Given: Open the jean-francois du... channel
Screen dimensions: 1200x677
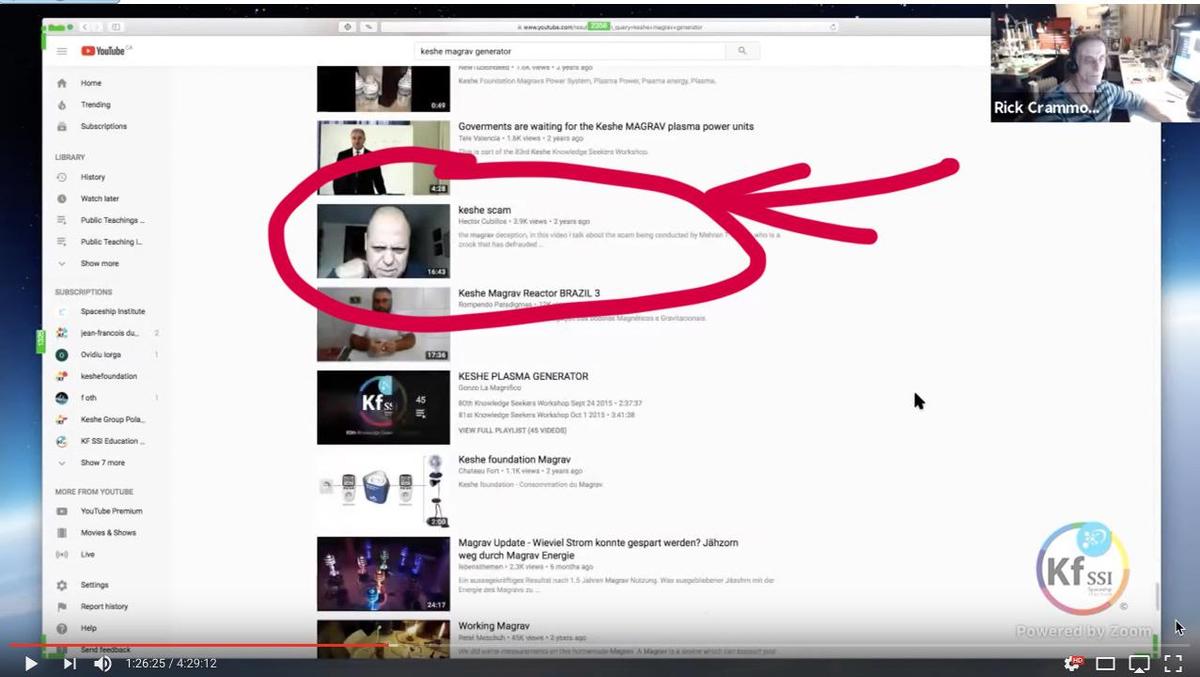Looking at the screenshot, I should (109, 333).
